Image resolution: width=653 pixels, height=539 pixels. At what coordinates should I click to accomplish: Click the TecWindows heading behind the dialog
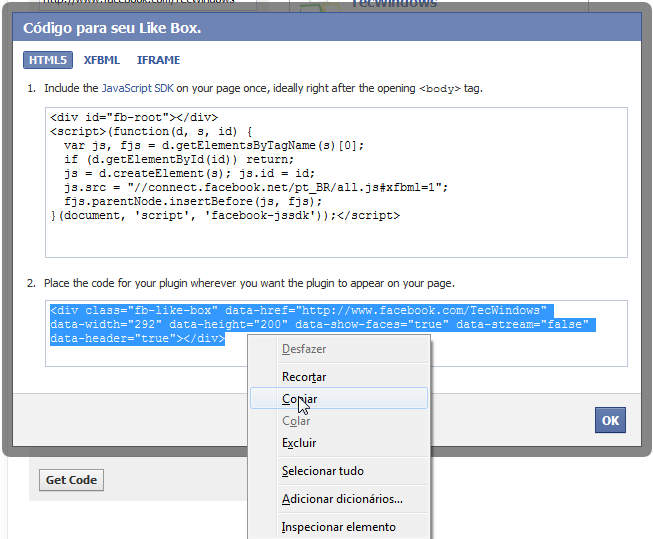point(393,4)
